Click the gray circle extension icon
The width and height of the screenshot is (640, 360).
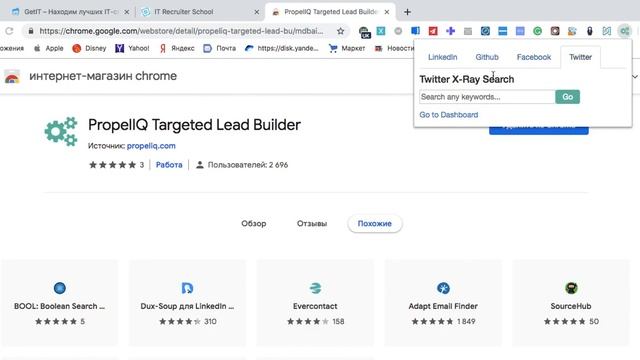398,31
